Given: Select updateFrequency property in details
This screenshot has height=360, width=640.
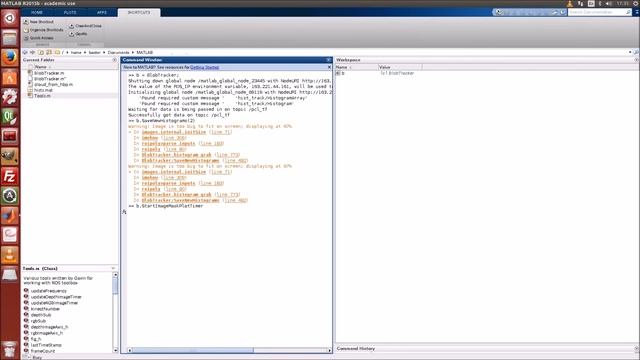Looking at the screenshot, I should [x=49, y=291].
